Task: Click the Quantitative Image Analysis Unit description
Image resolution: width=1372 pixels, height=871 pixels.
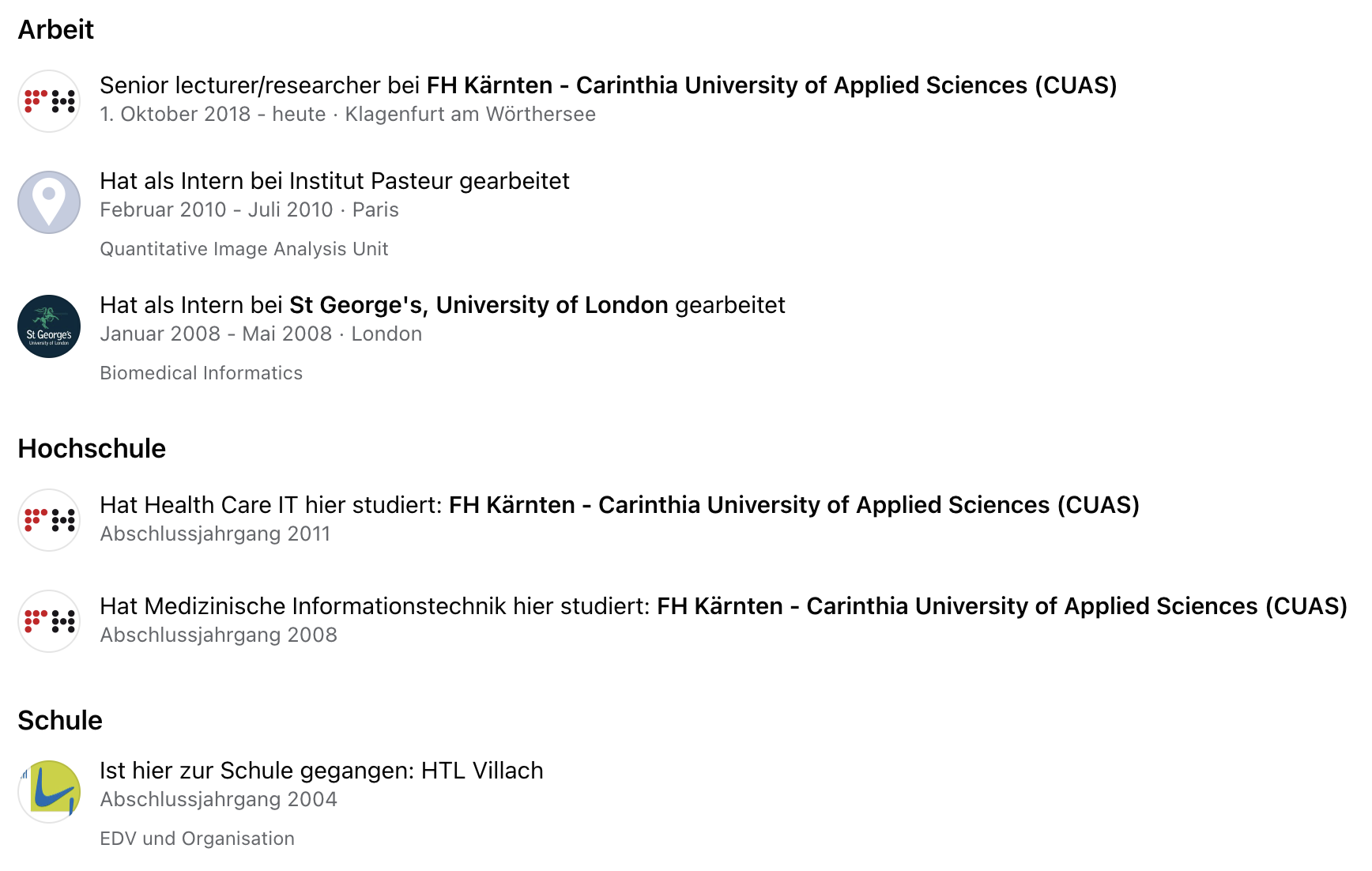Action: (244, 249)
